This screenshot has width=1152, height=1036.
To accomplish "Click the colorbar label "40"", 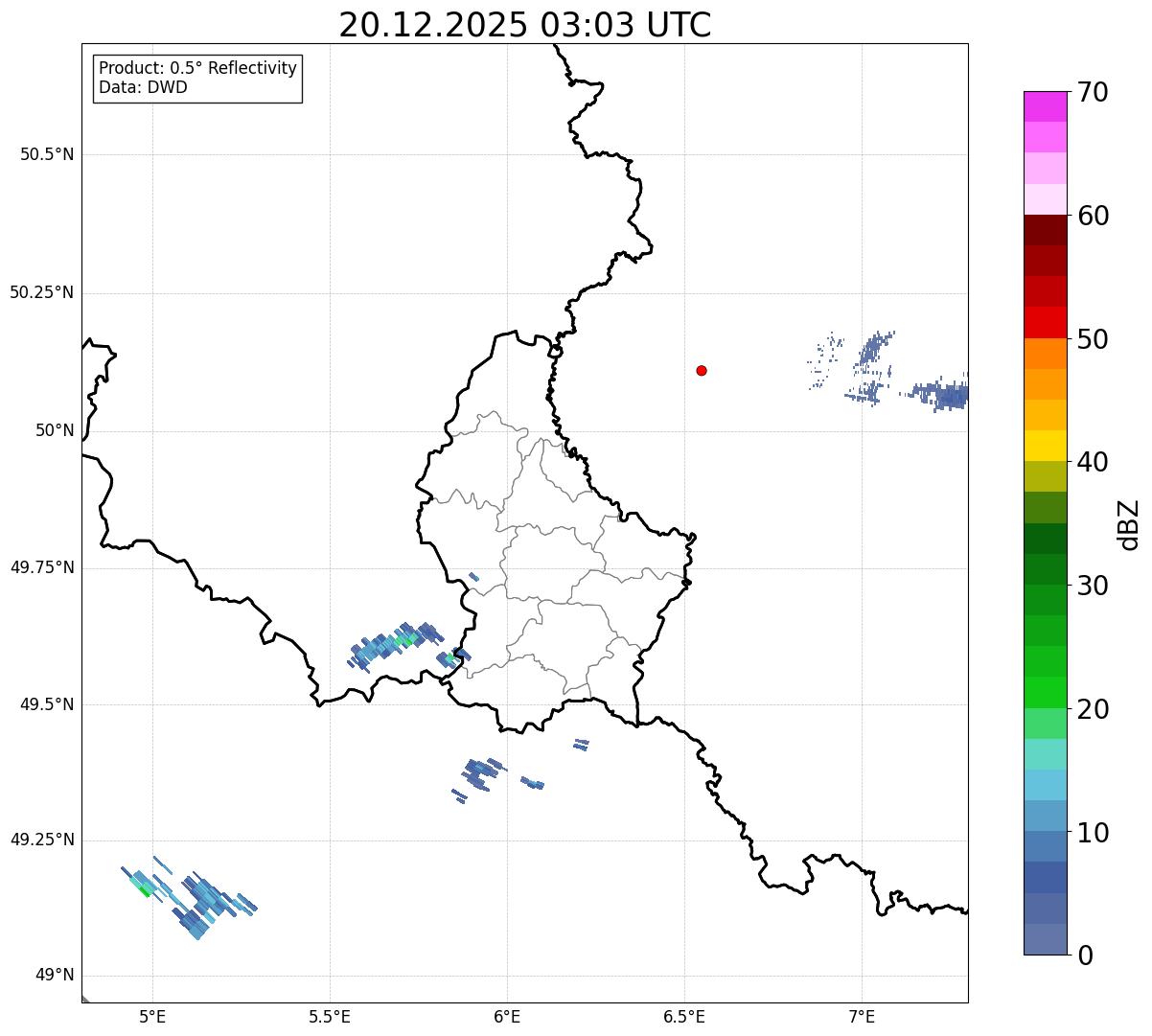I will point(1093,462).
